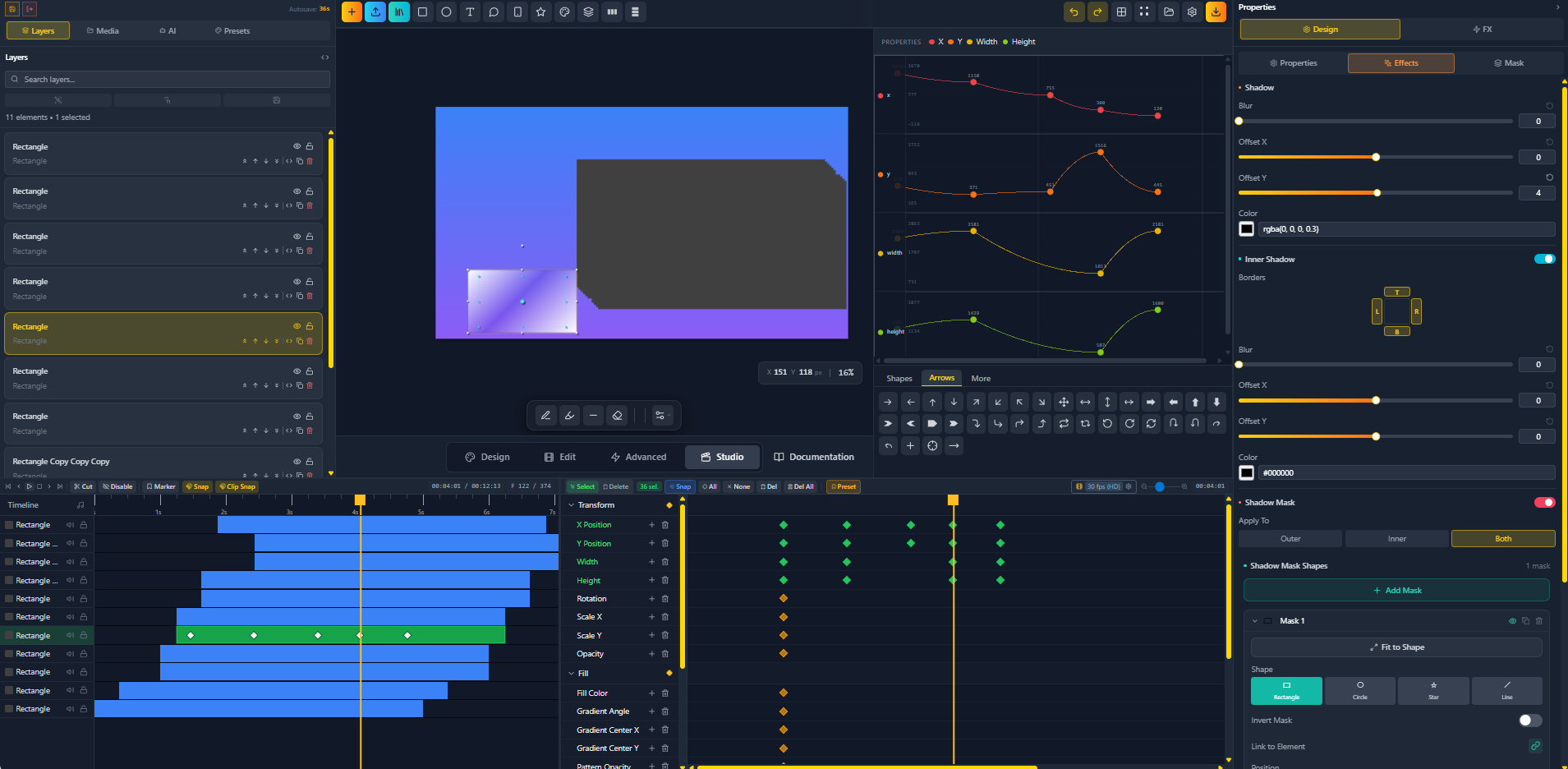
Task: Click the Add Mask button
Action: pos(1396,591)
